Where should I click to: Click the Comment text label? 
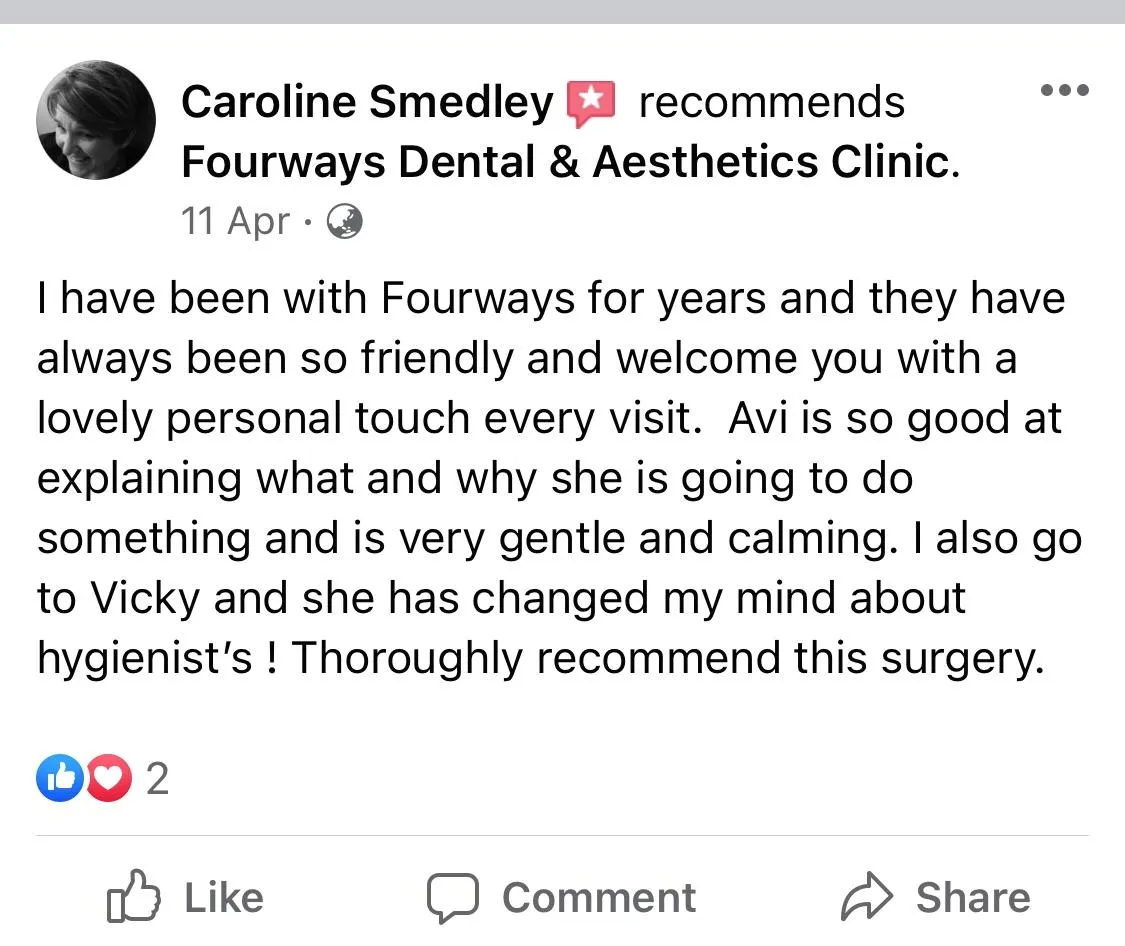tap(599, 897)
